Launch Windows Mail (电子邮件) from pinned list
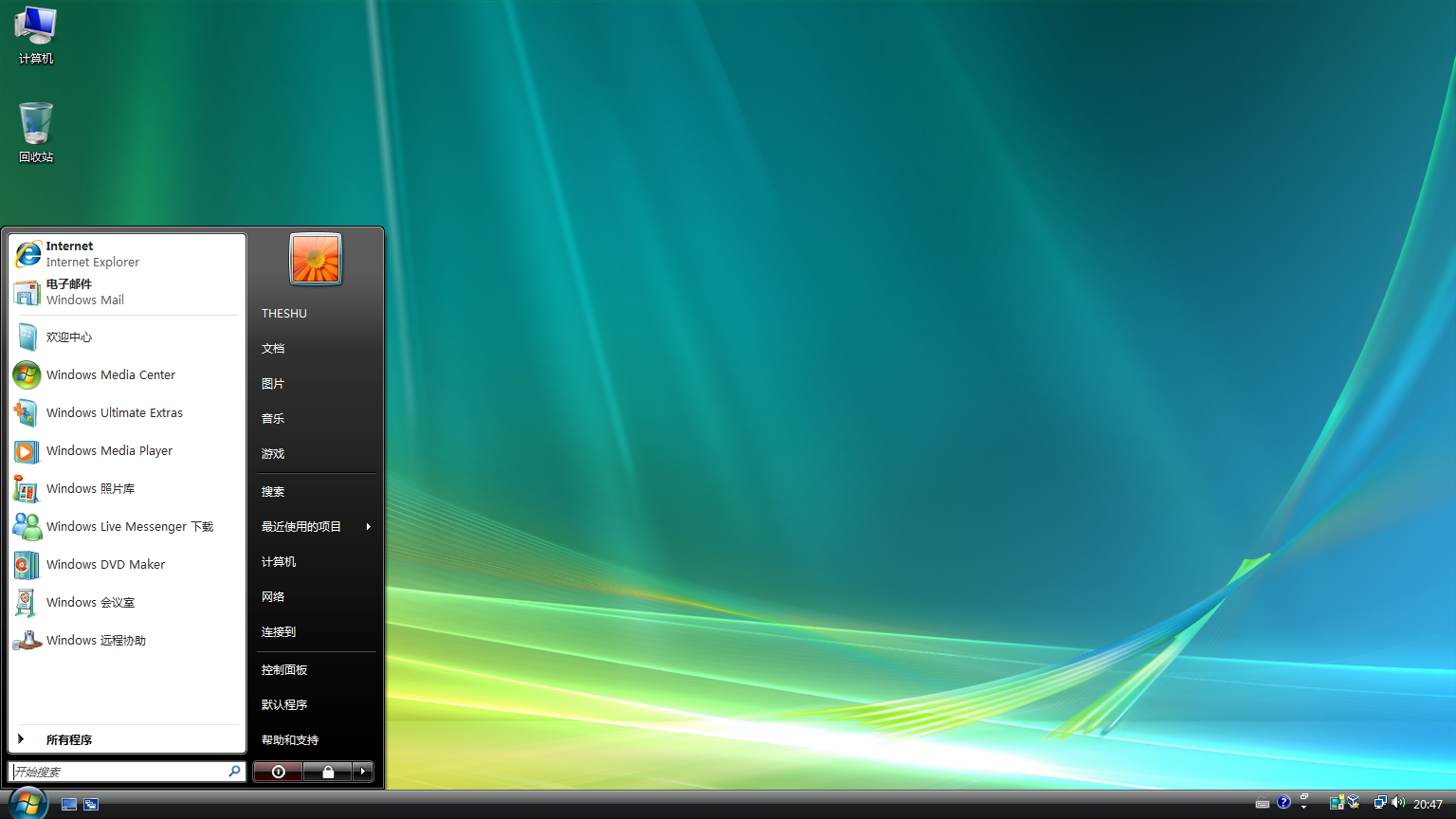The height and width of the screenshot is (819, 1456). tap(127, 292)
